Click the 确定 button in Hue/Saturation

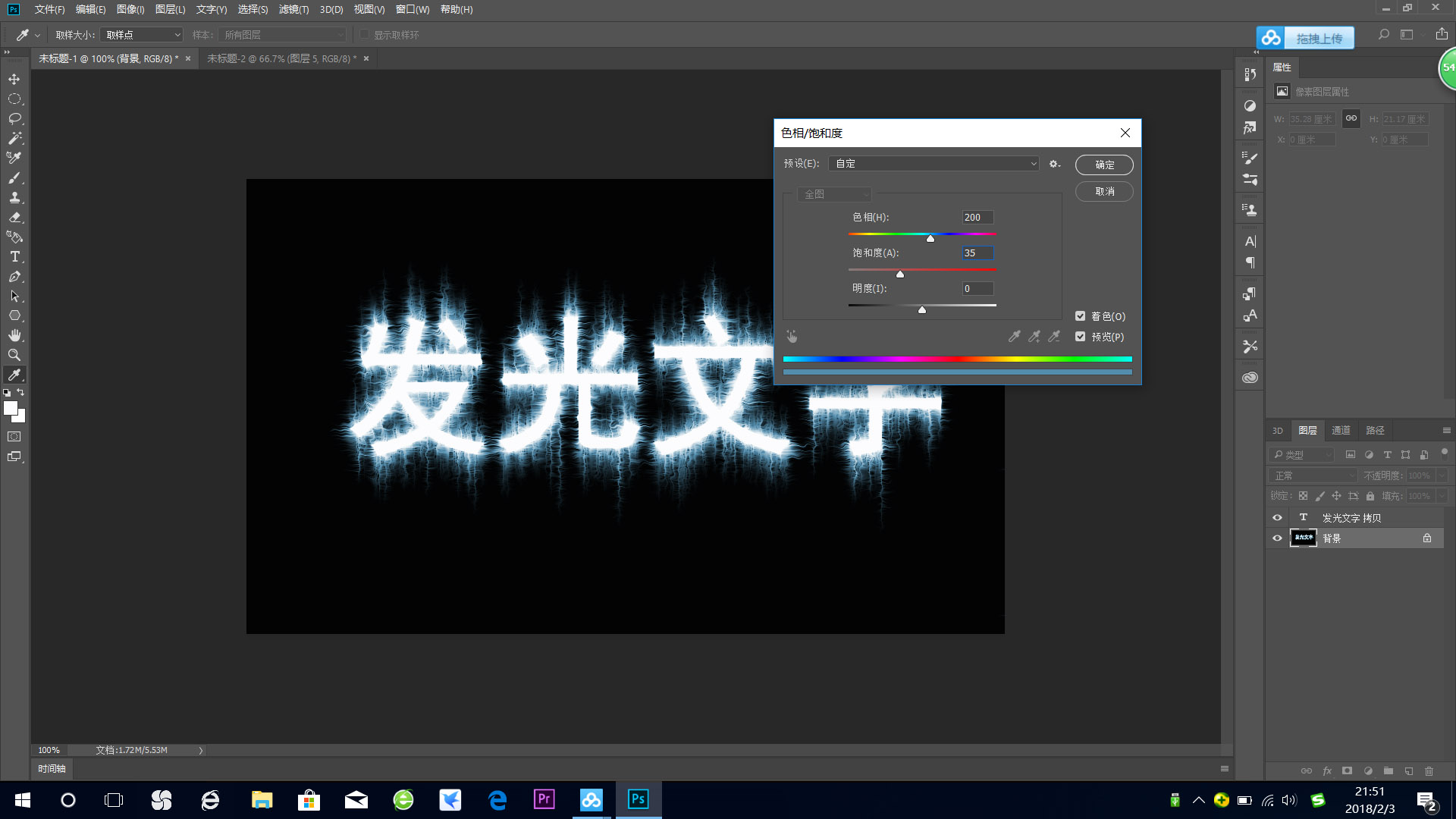click(x=1104, y=165)
